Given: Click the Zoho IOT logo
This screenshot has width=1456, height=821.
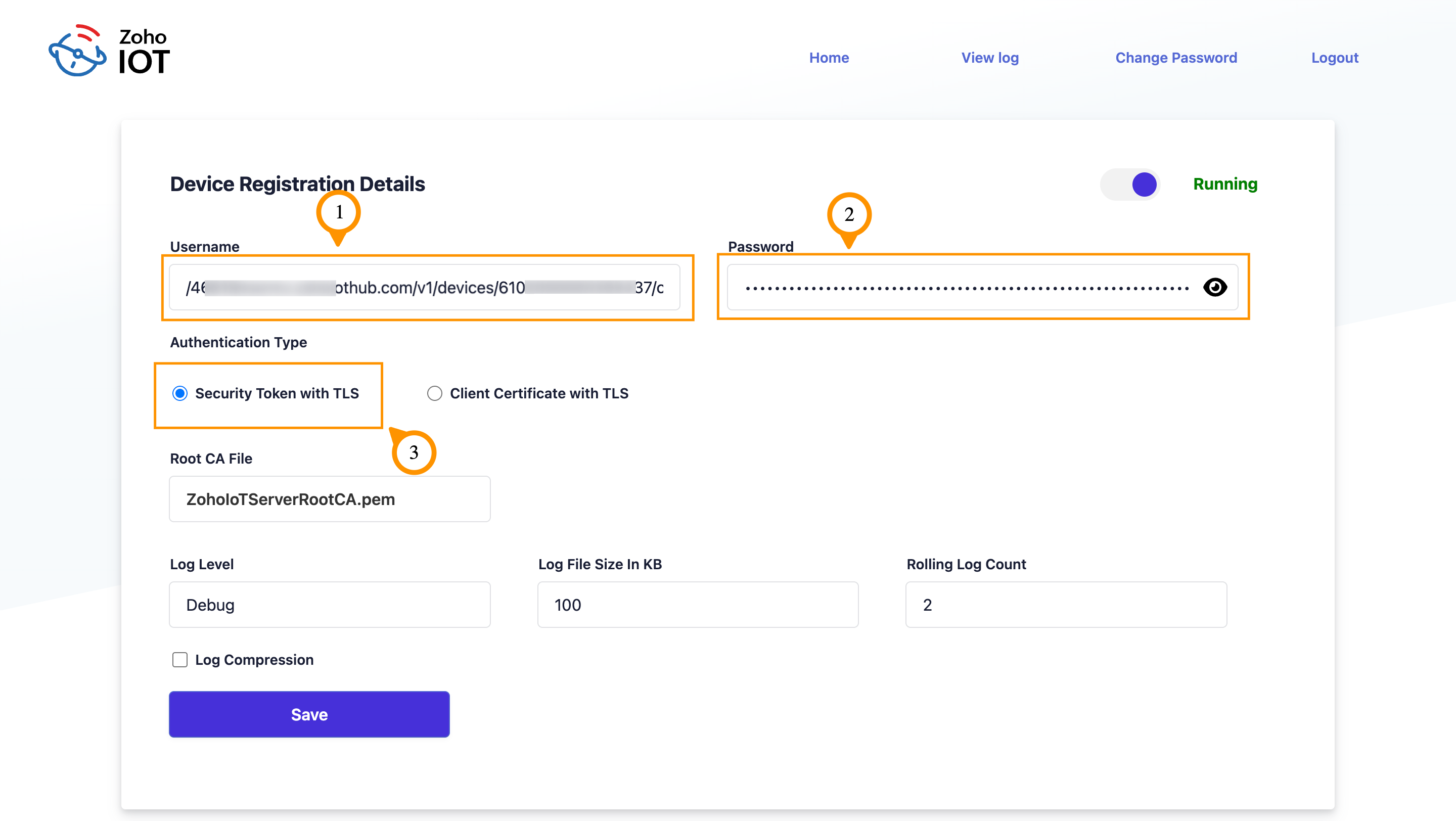Looking at the screenshot, I should point(109,51).
